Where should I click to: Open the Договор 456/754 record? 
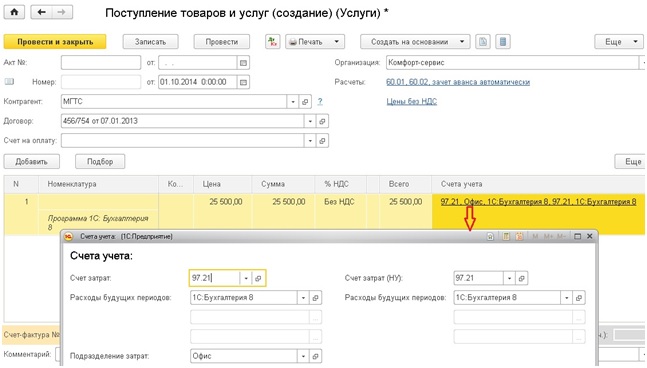[322, 121]
